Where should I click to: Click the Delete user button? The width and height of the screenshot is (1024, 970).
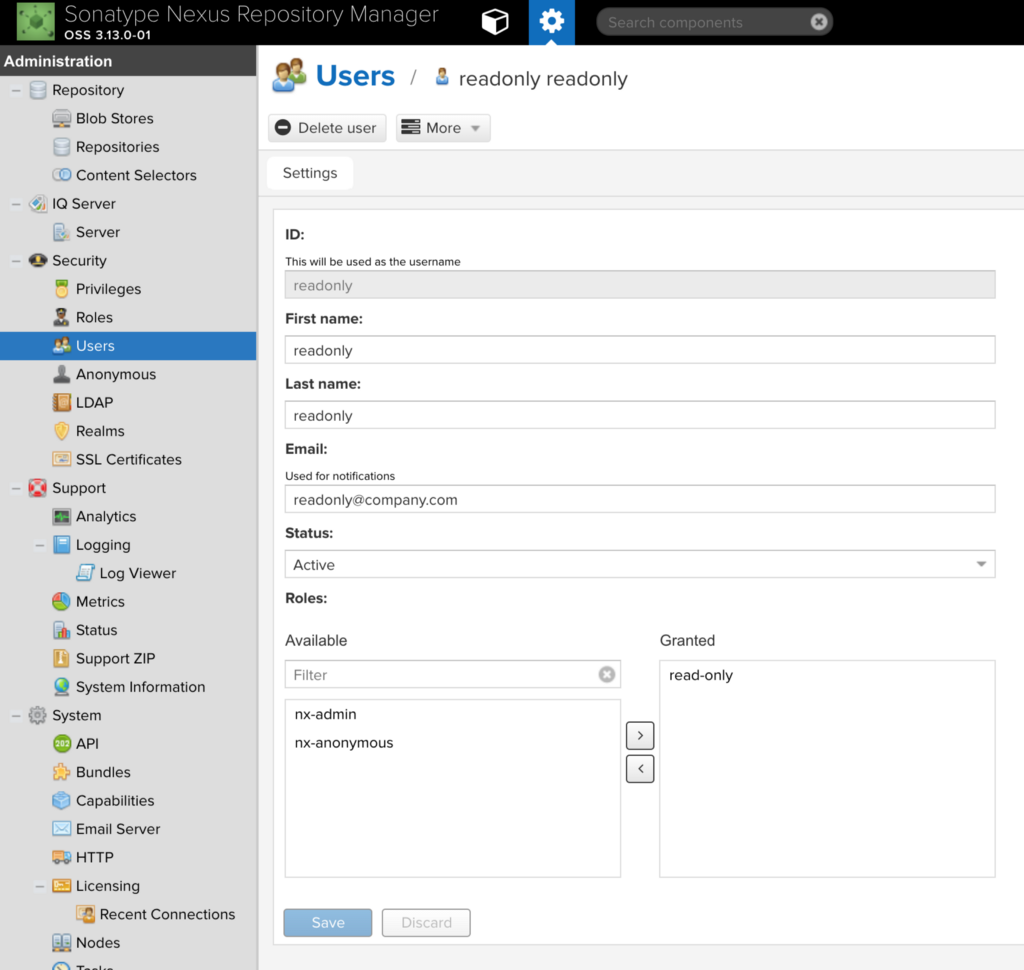pos(327,127)
